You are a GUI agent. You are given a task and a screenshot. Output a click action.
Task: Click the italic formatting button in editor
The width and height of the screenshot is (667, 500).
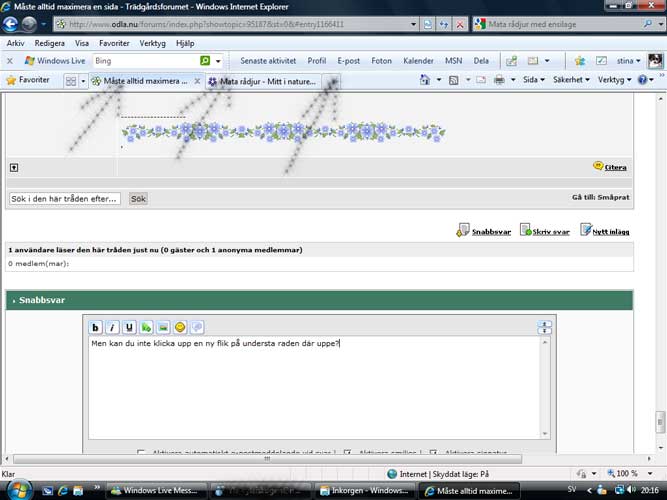113,327
